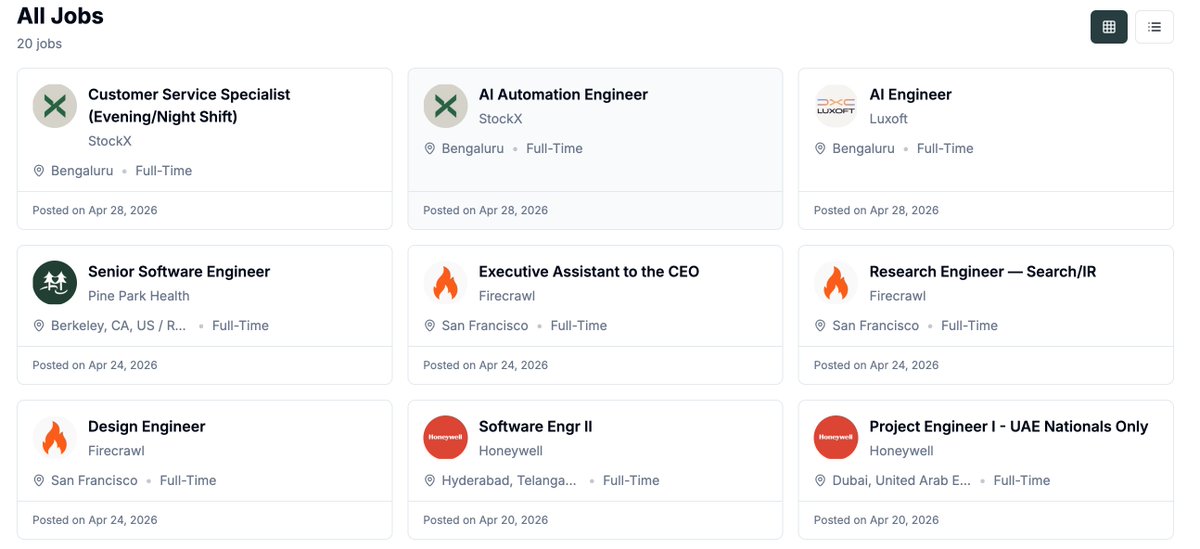
Task: Click location pin on Research Engineer card
Action: point(821,326)
